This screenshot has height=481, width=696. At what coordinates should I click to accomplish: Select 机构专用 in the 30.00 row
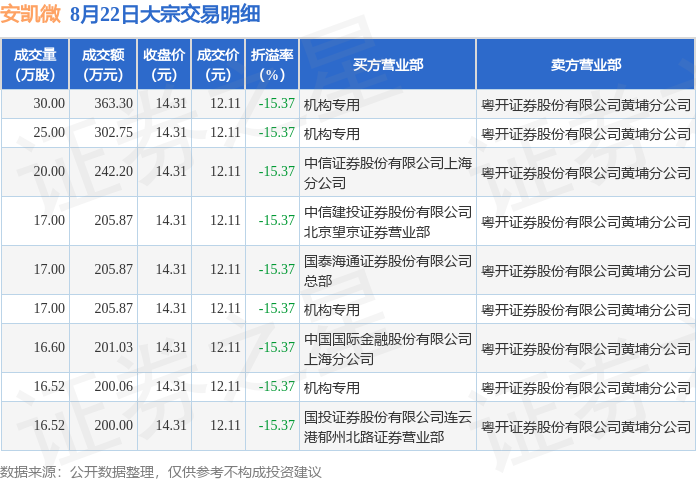click(332, 105)
